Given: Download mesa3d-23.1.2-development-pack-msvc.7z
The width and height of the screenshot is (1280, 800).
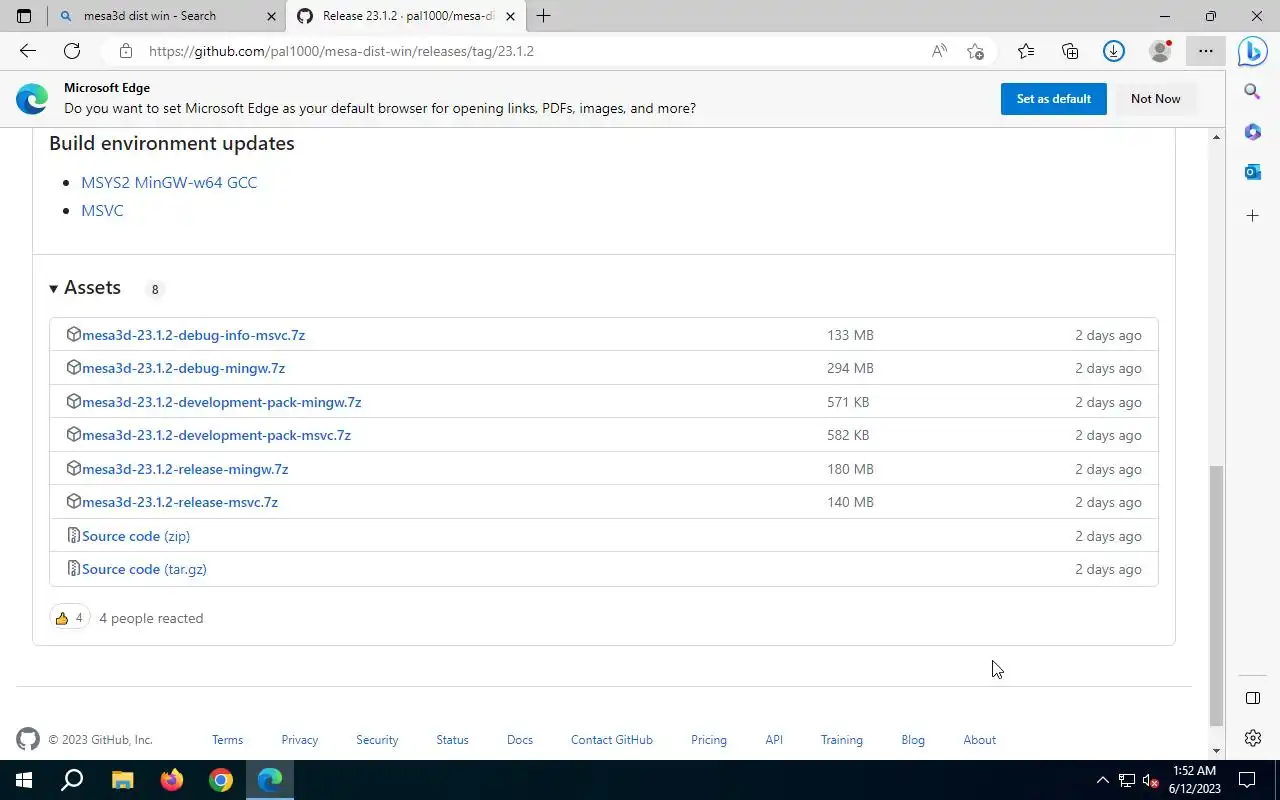Looking at the screenshot, I should [x=216, y=435].
